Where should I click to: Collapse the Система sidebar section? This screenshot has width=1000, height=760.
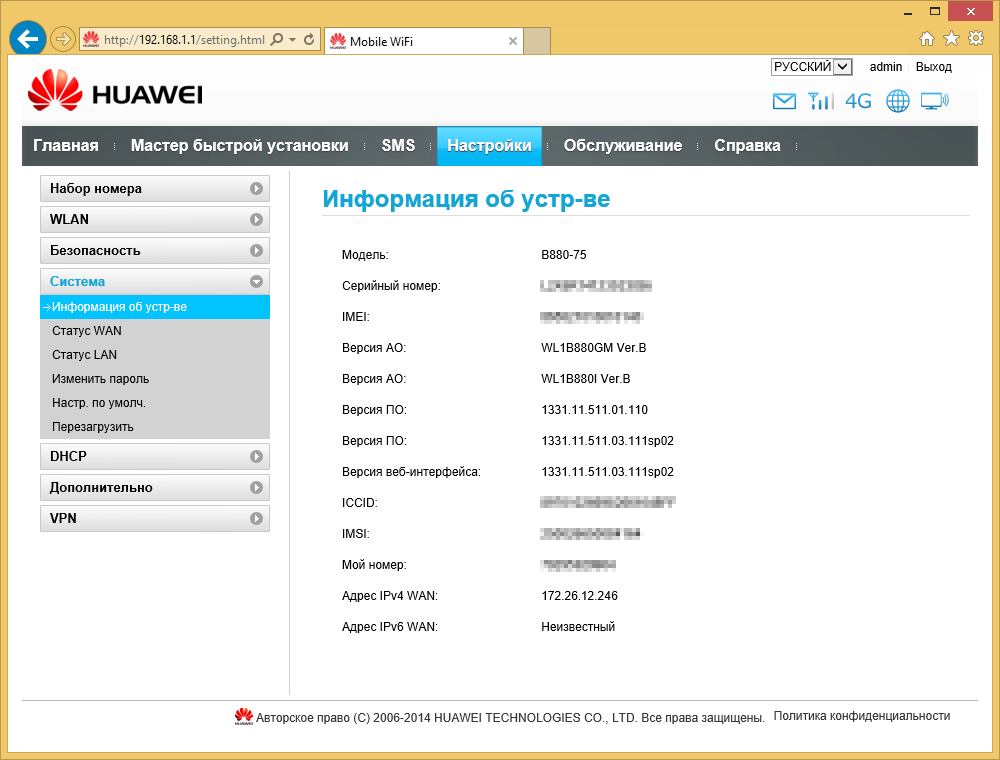pos(155,281)
